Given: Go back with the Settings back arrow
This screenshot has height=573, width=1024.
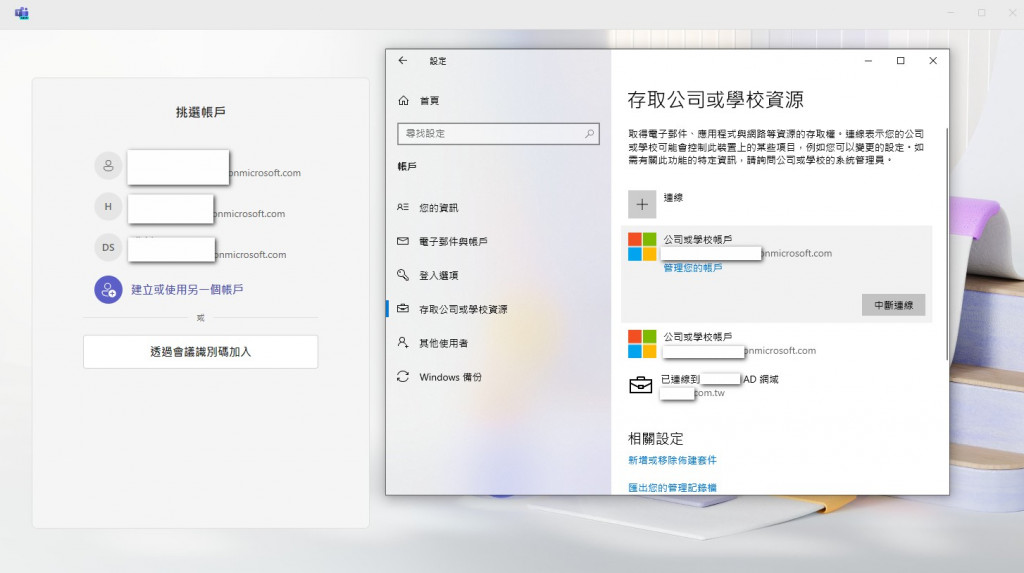Looking at the screenshot, I should point(403,61).
